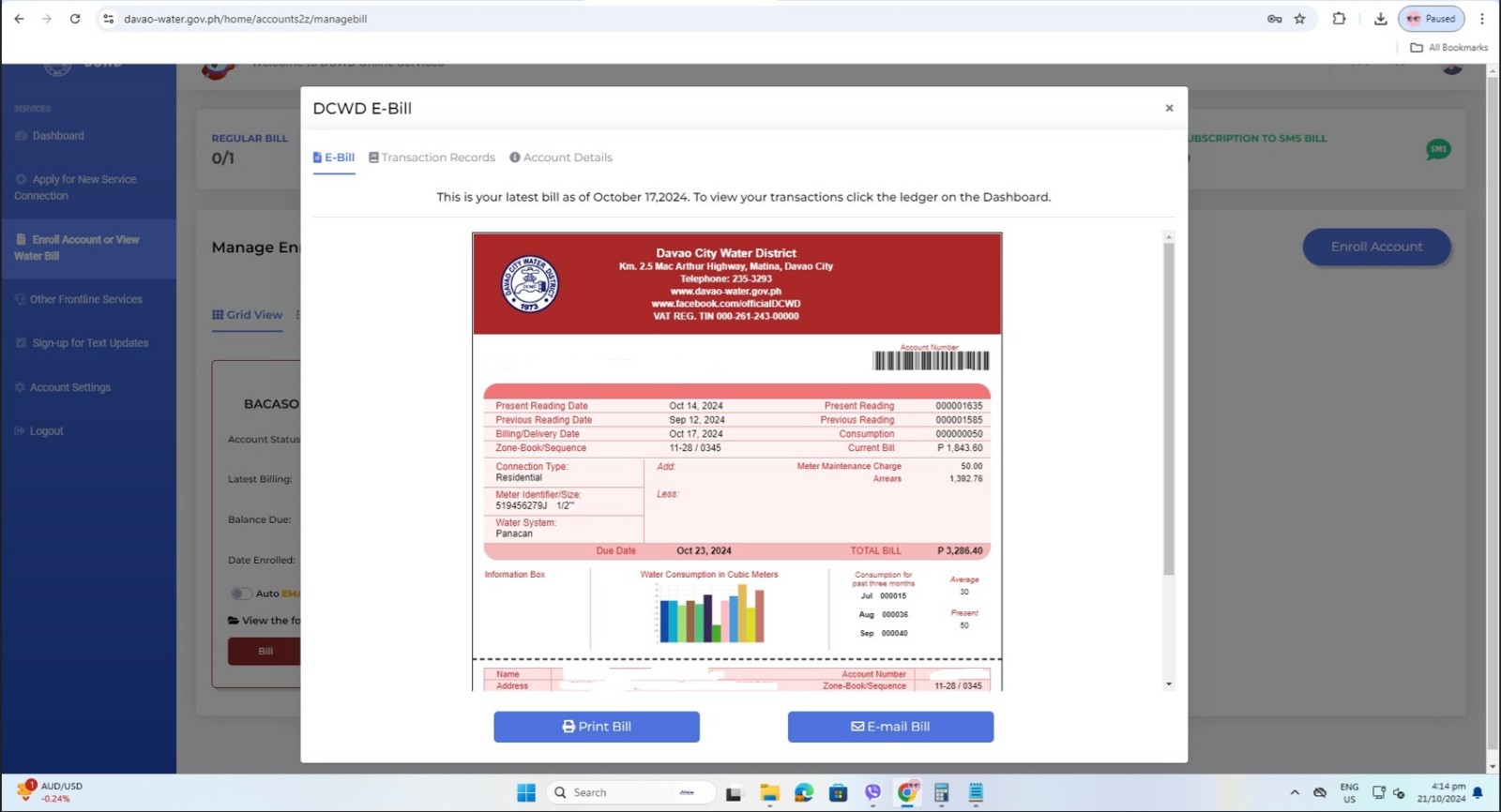The height and width of the screenshot is (812, 1501).
Task: Click the taskbar Search box
Action: [629, 793]
